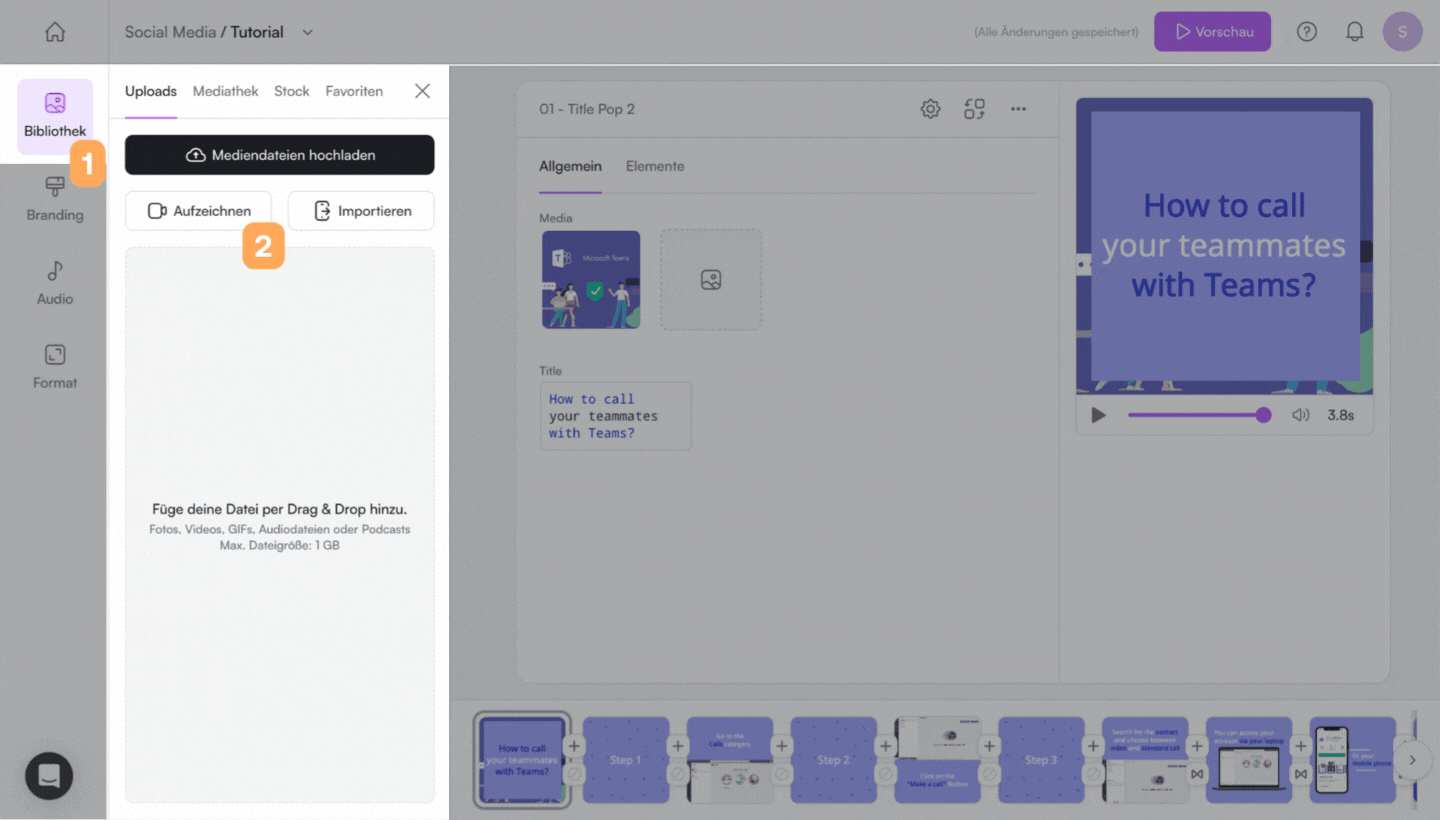The height and width of the screenshot is (820, 1440).
Task: Select the Step 3 timeline scene
Action: [1041, 760]
